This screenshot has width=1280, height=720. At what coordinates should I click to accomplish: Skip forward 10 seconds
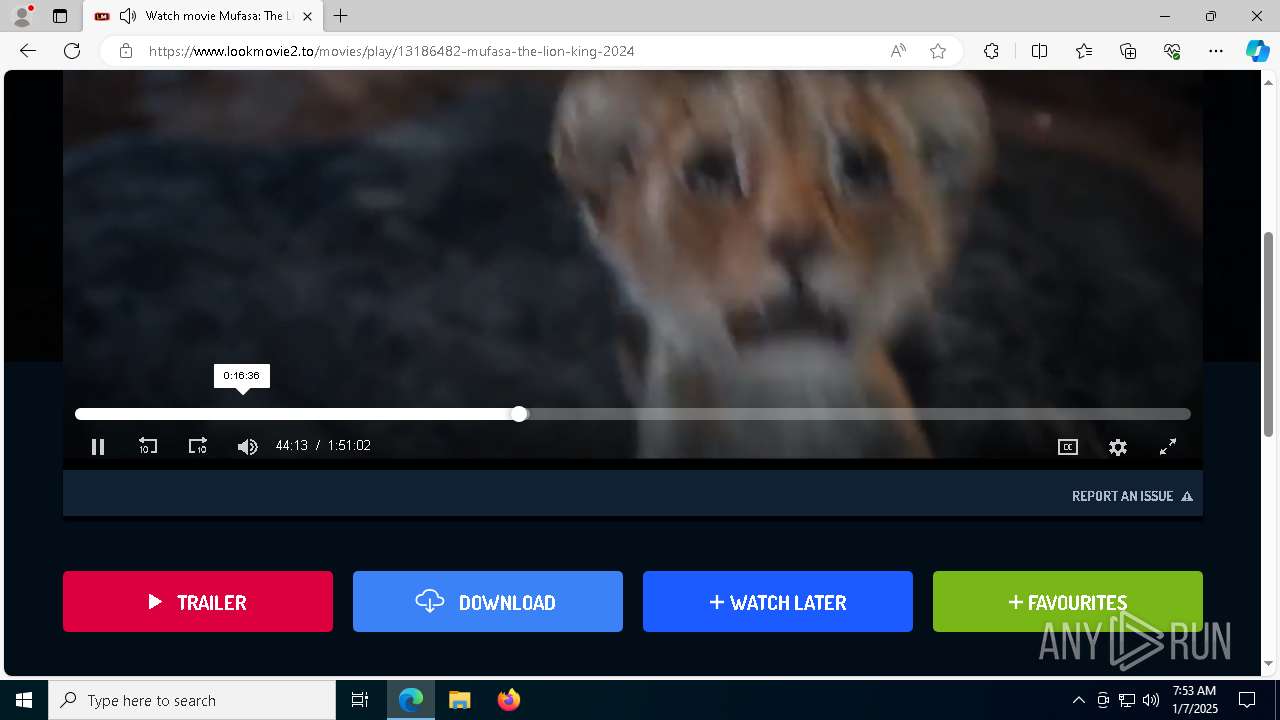(198, 446)
